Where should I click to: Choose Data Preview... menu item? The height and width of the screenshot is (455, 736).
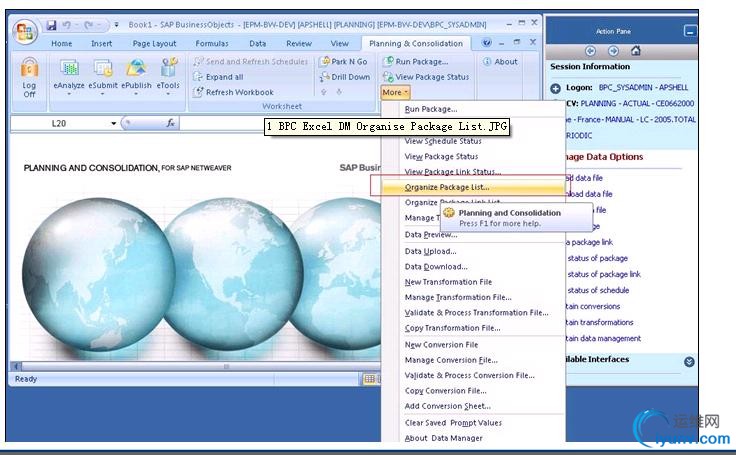(x=431, y=235)
